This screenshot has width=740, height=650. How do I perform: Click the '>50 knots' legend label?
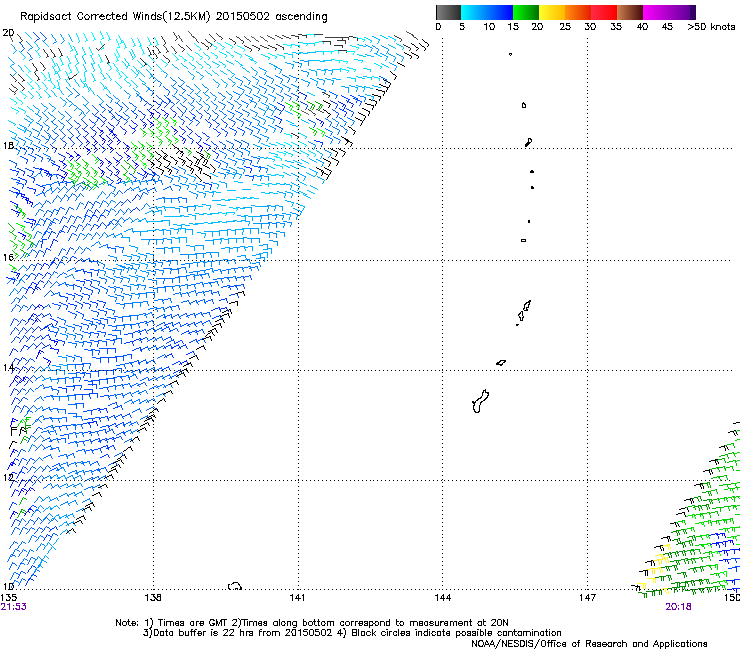[x=711, y=27]
